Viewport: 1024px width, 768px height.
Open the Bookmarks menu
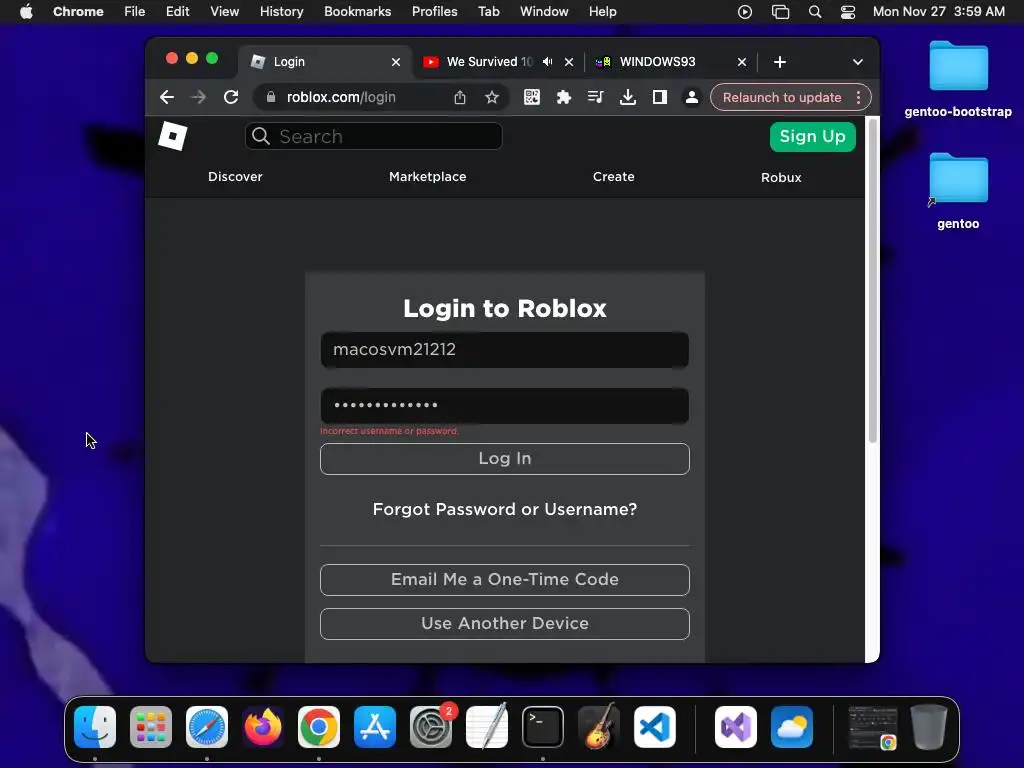coord(357,12)
